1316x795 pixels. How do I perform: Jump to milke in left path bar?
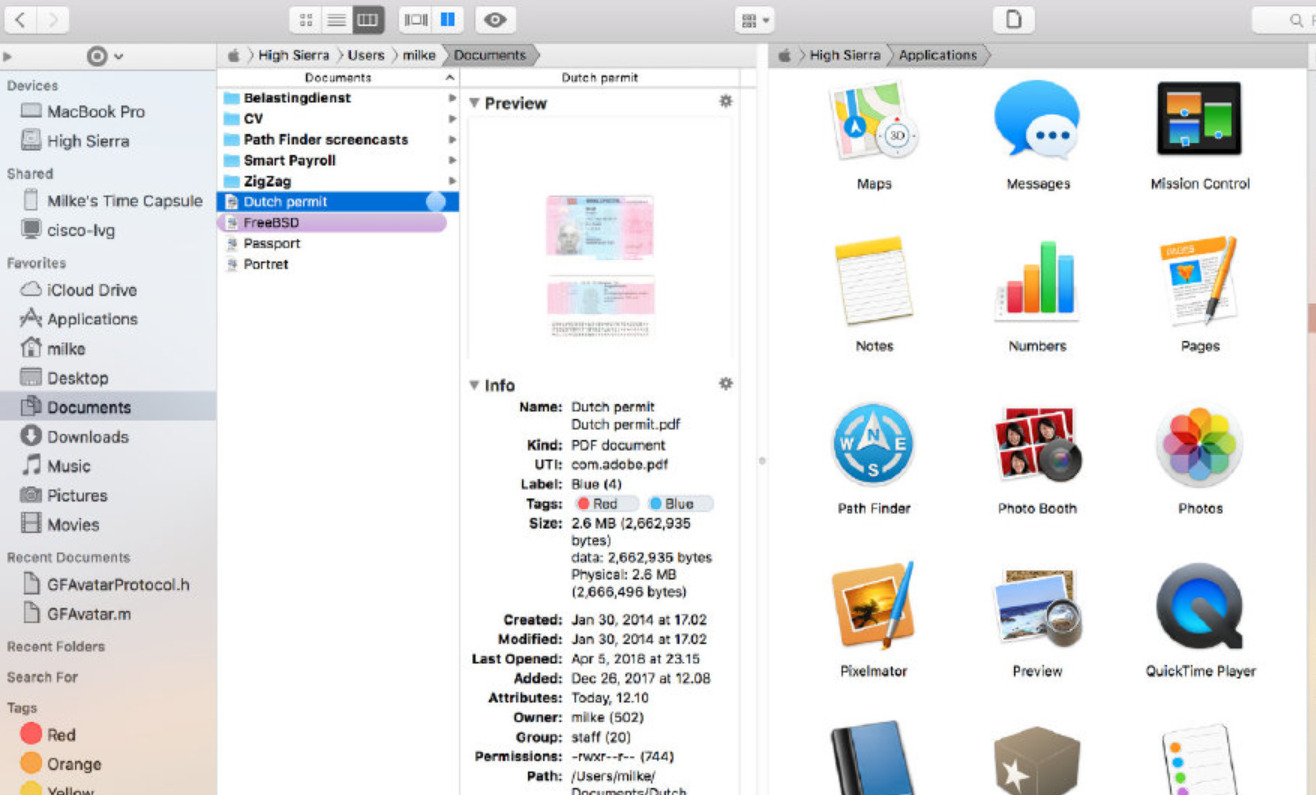419,56
